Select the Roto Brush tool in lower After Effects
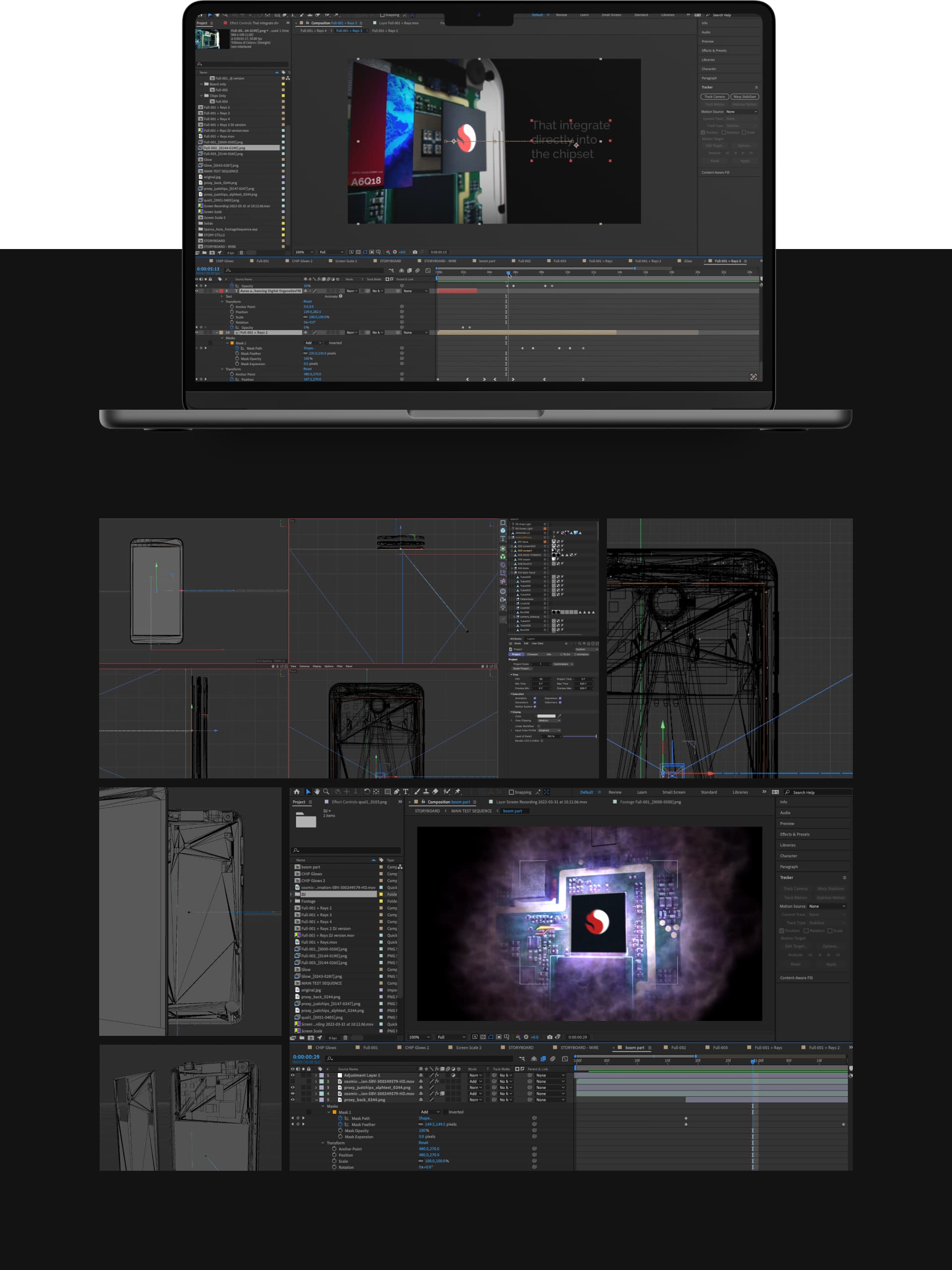The image size is (952, 1270). pyautogui.click(x=447, y=792)
